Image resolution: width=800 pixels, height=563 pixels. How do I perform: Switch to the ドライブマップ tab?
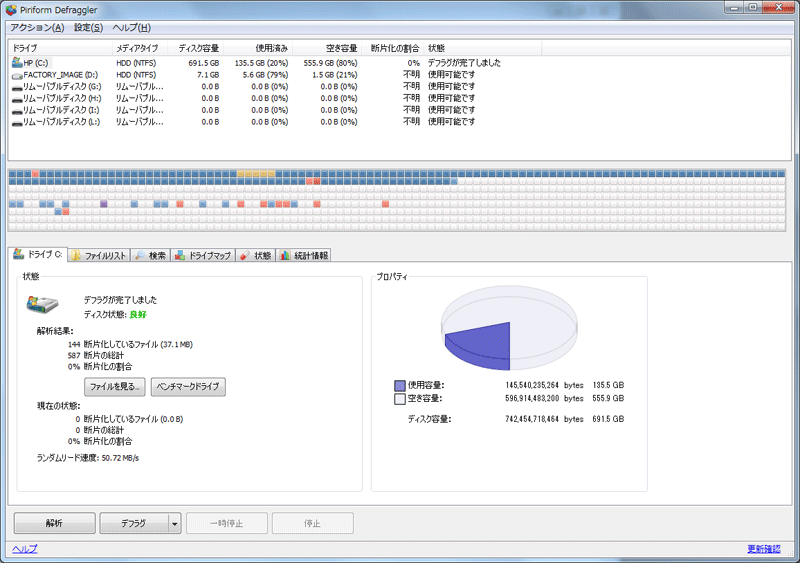[x=203, y=255]
